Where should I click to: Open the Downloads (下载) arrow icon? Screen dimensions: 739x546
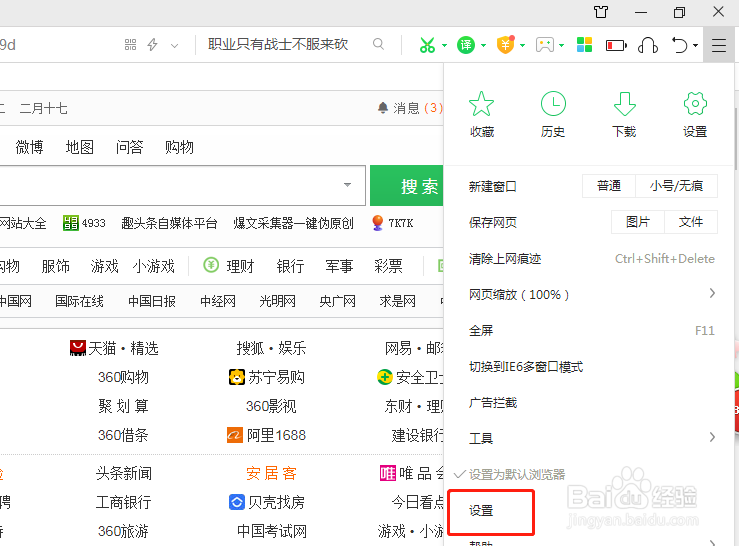624,104
